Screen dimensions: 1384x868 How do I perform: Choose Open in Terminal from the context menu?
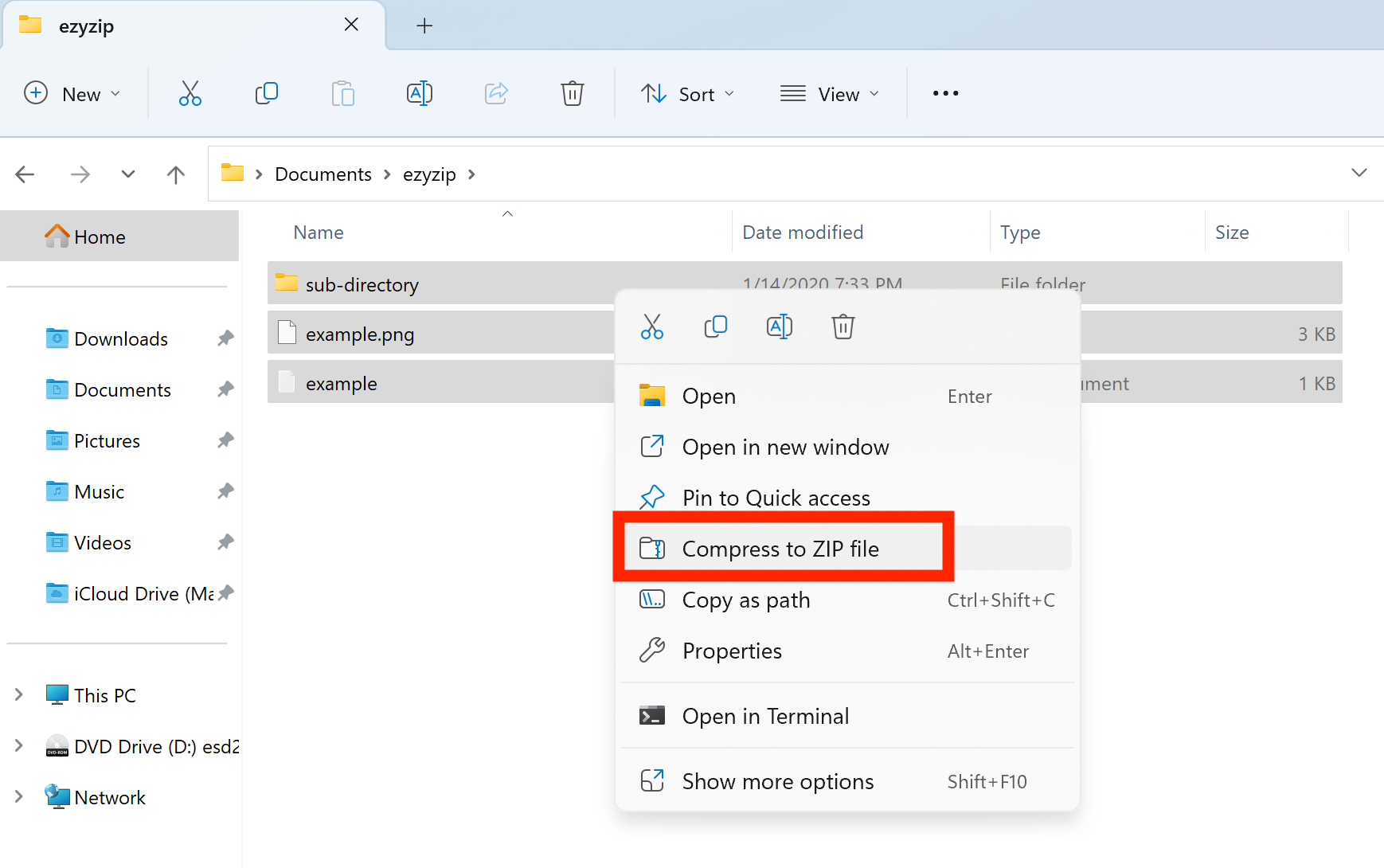pos(765,715)
